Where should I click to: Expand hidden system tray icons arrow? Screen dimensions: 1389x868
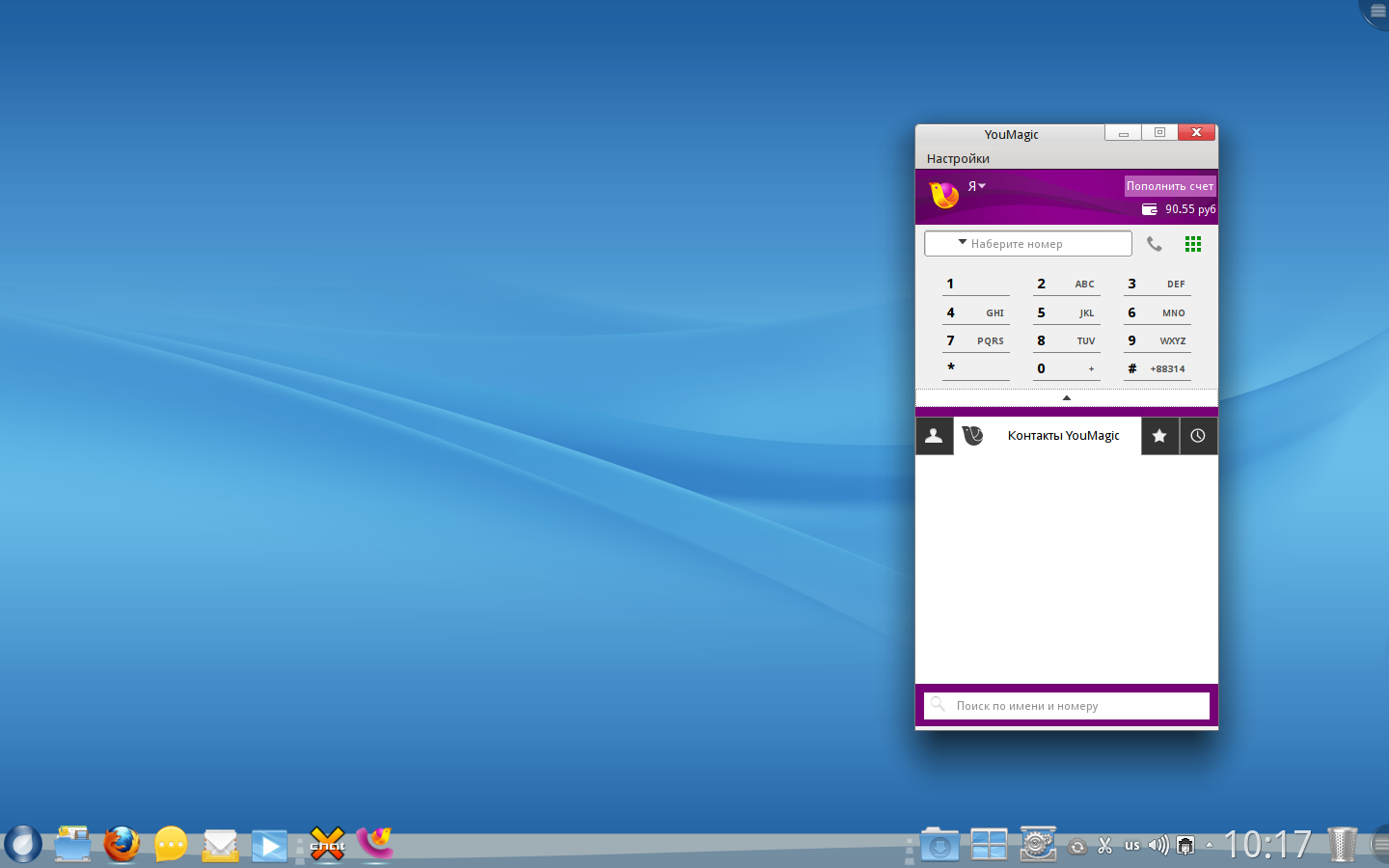(1210, 845)
